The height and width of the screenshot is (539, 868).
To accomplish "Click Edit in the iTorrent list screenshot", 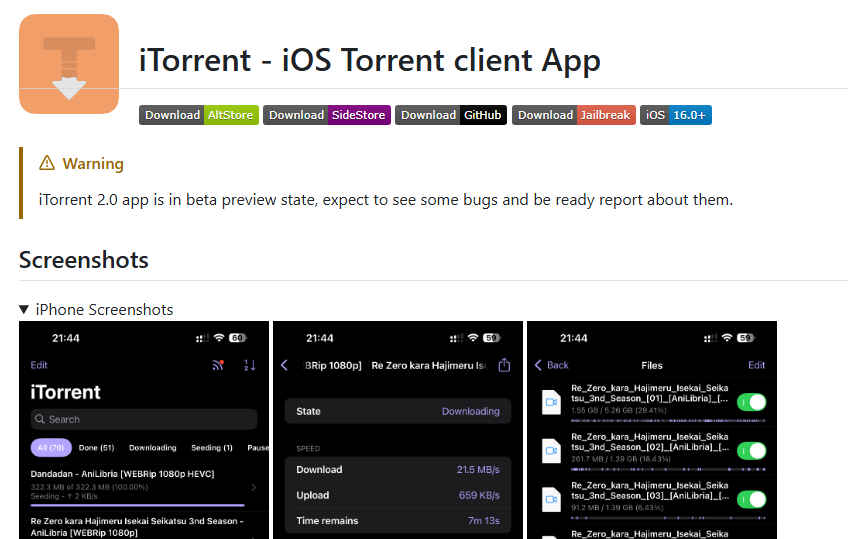I will pyautogui.click(x=39, y=365).
